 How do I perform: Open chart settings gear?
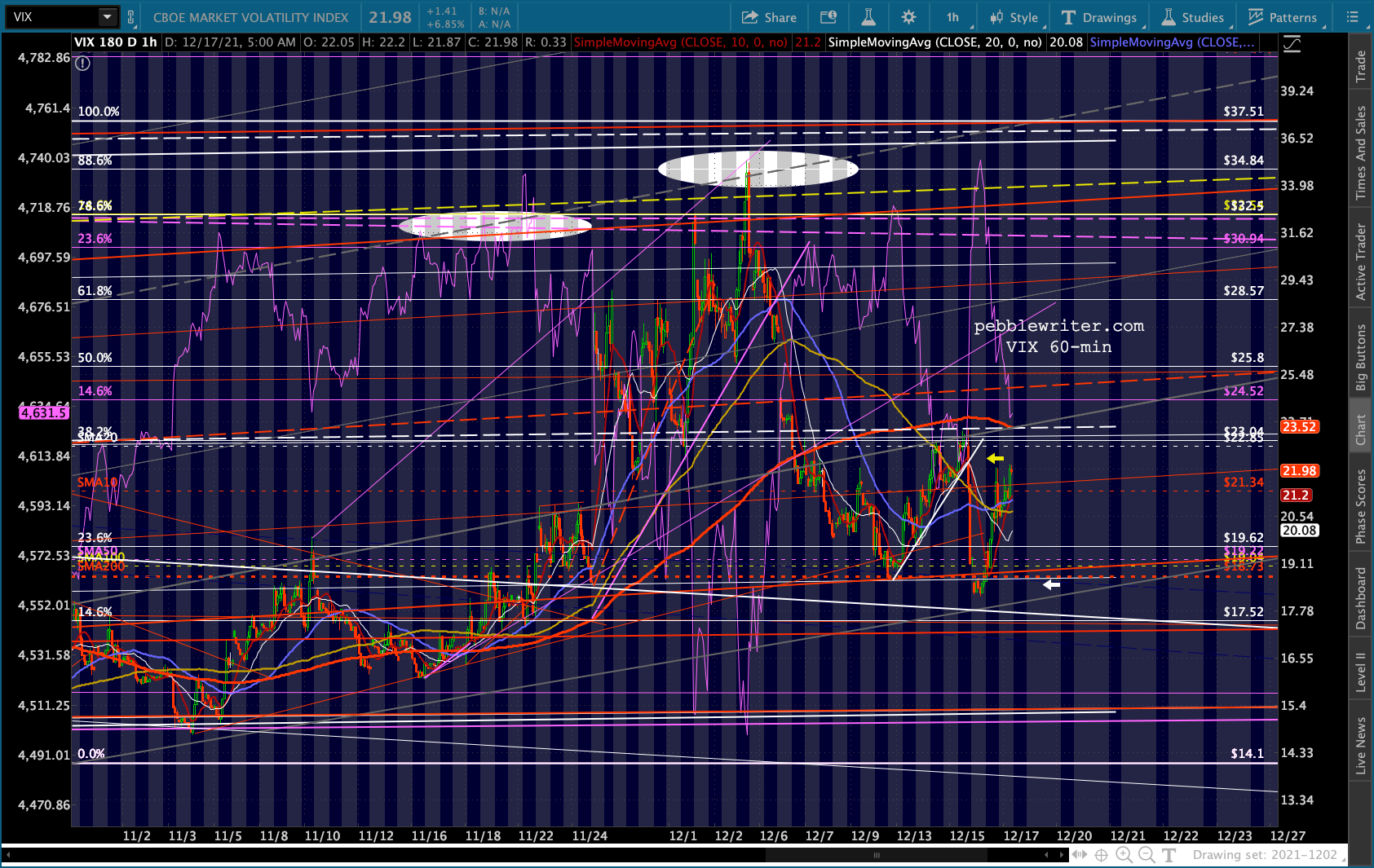coord(908,17)
